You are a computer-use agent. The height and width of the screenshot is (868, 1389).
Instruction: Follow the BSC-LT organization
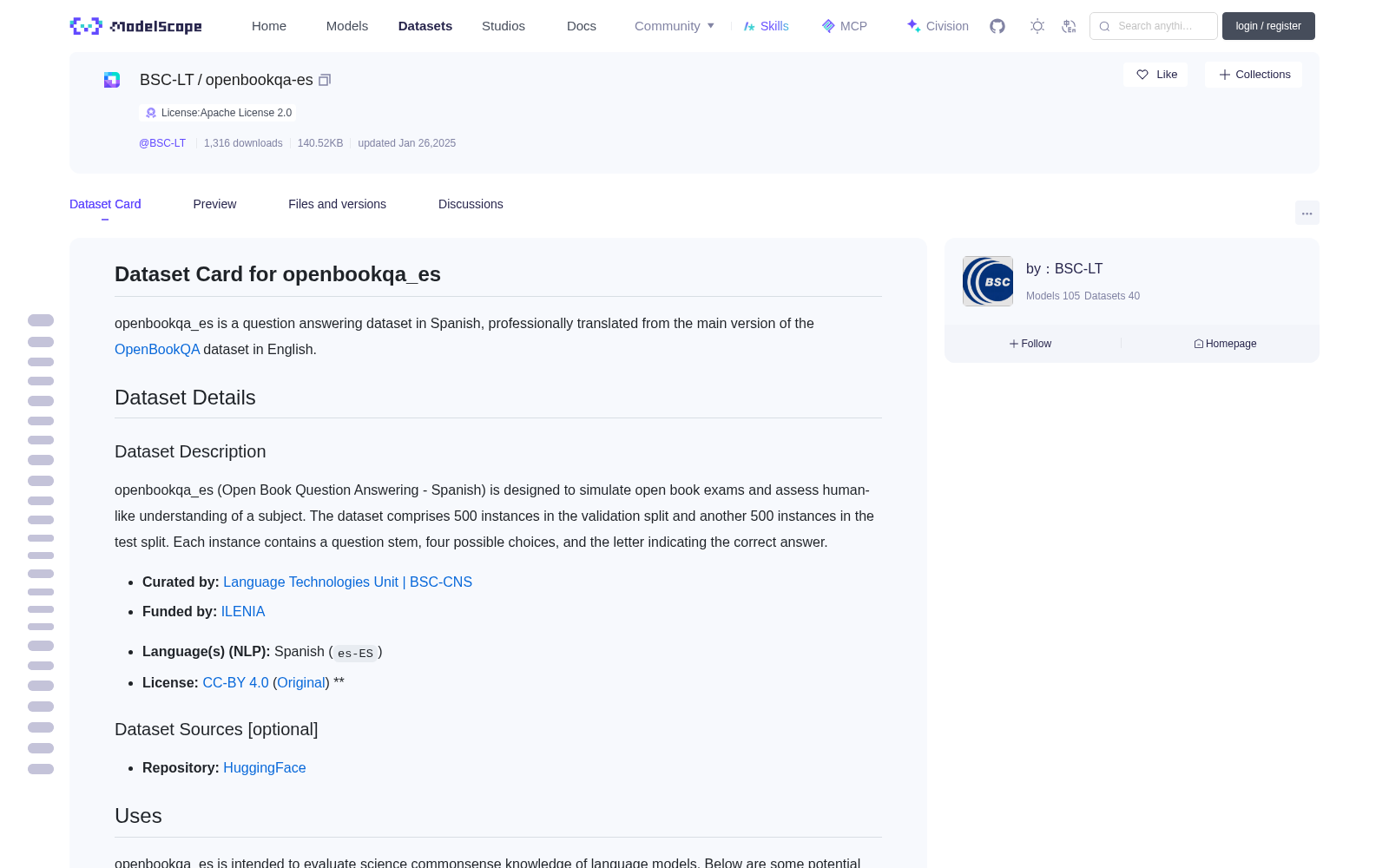[x=1030, y=344]
